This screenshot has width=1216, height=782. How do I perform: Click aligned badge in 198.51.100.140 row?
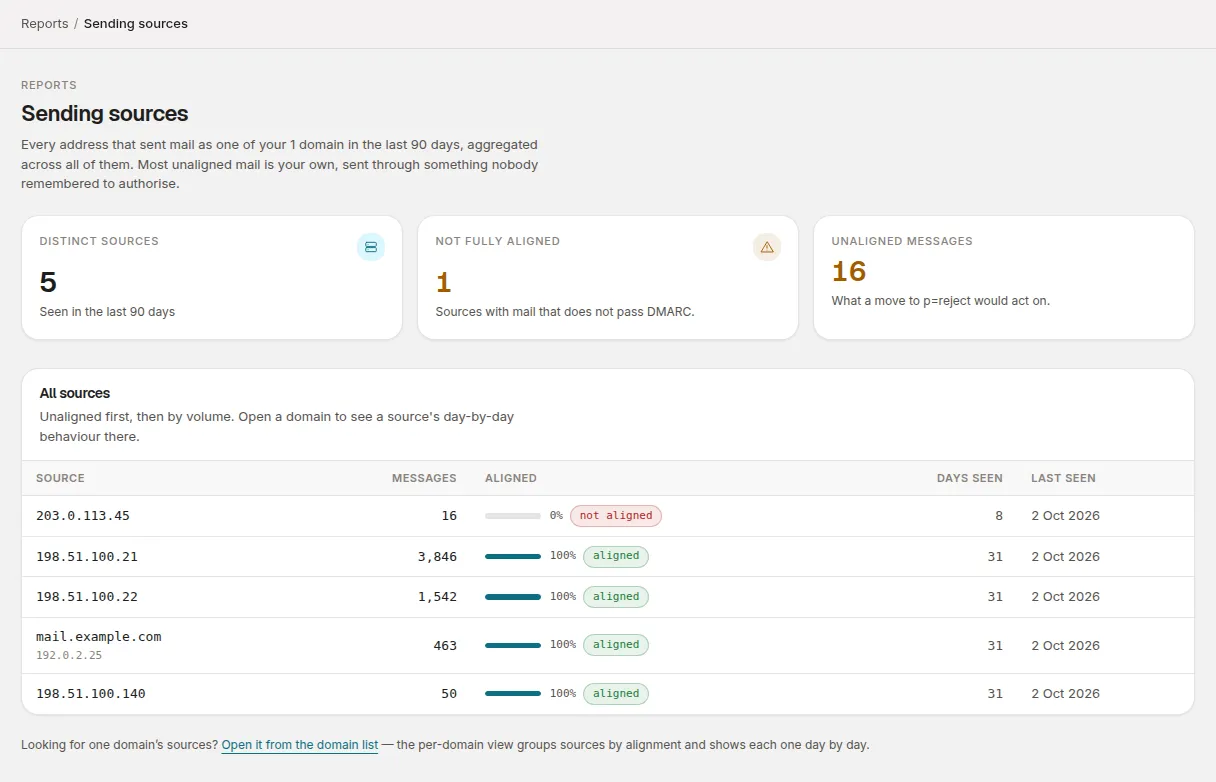(x=616, y=694)
